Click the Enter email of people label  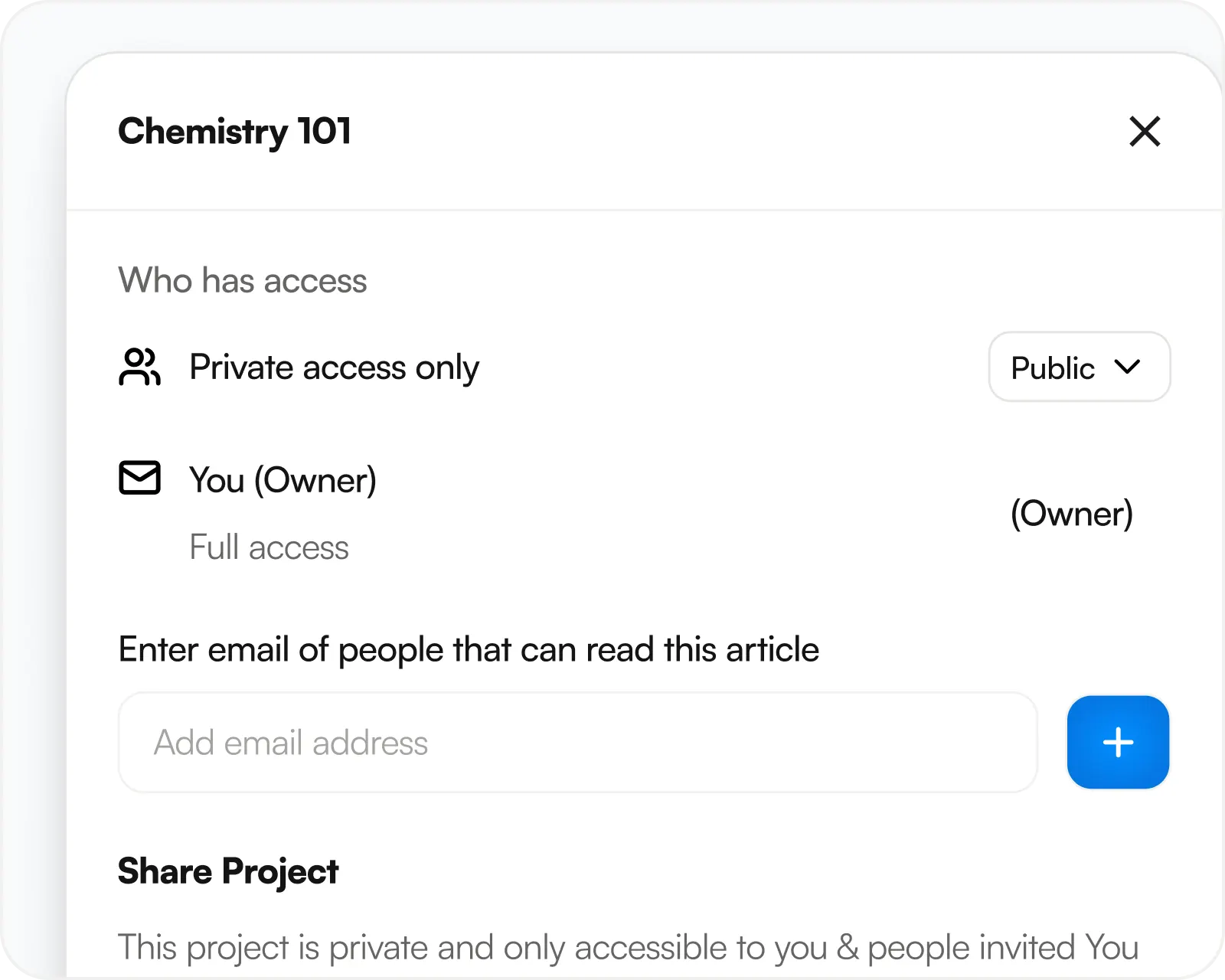point(469,649)
